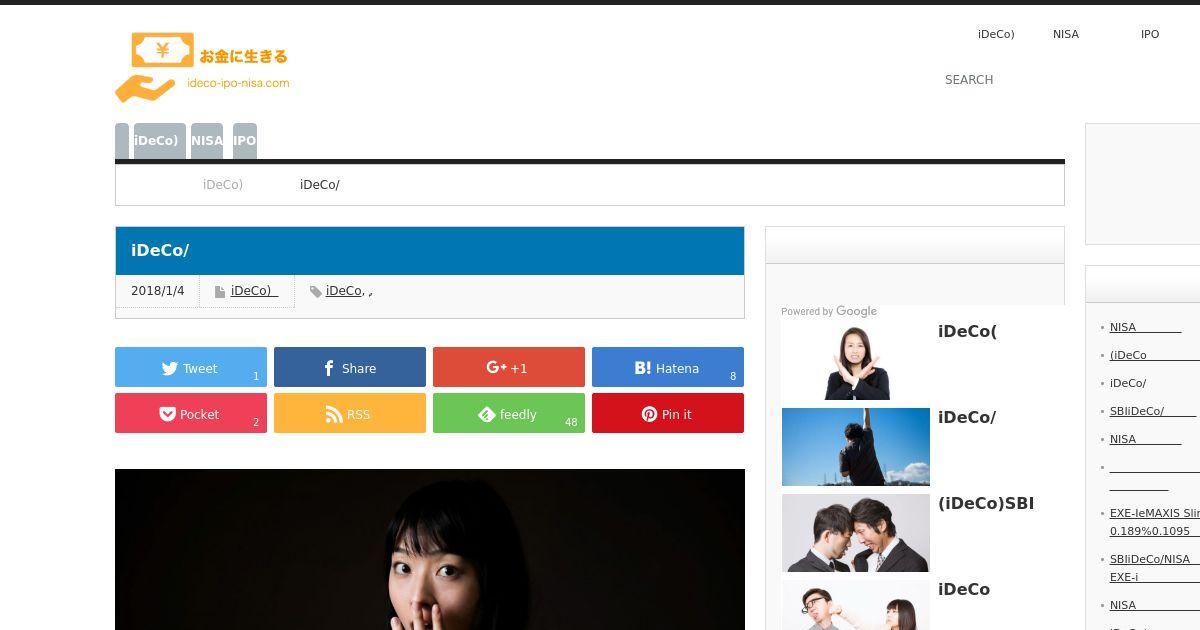Click the article title iDeCo/ in blue header

(160, 250)
